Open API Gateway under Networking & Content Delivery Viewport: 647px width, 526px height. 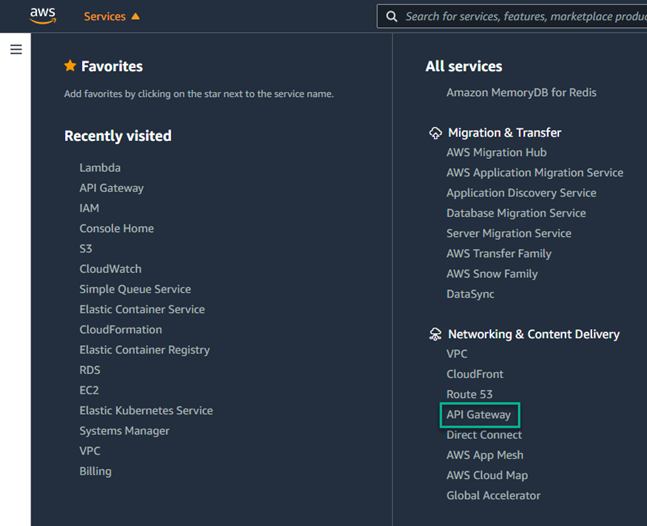pyautogui.click(x=479, y=415)
